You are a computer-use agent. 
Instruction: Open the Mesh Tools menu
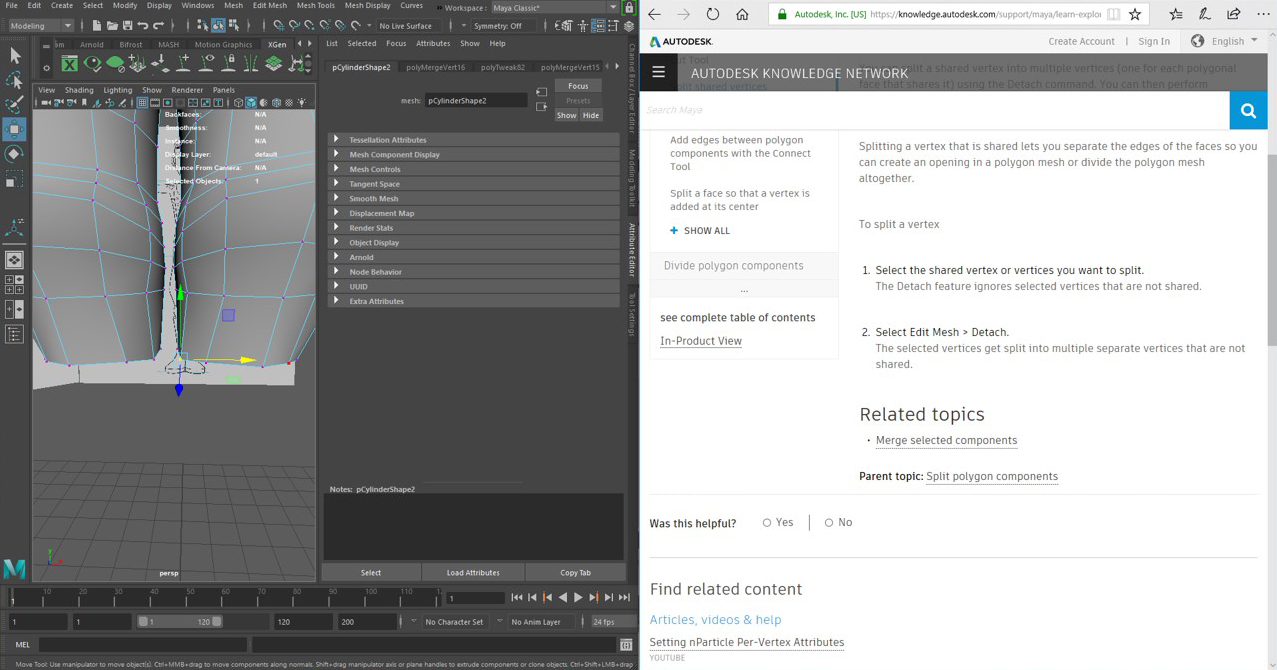click(315, 6)
